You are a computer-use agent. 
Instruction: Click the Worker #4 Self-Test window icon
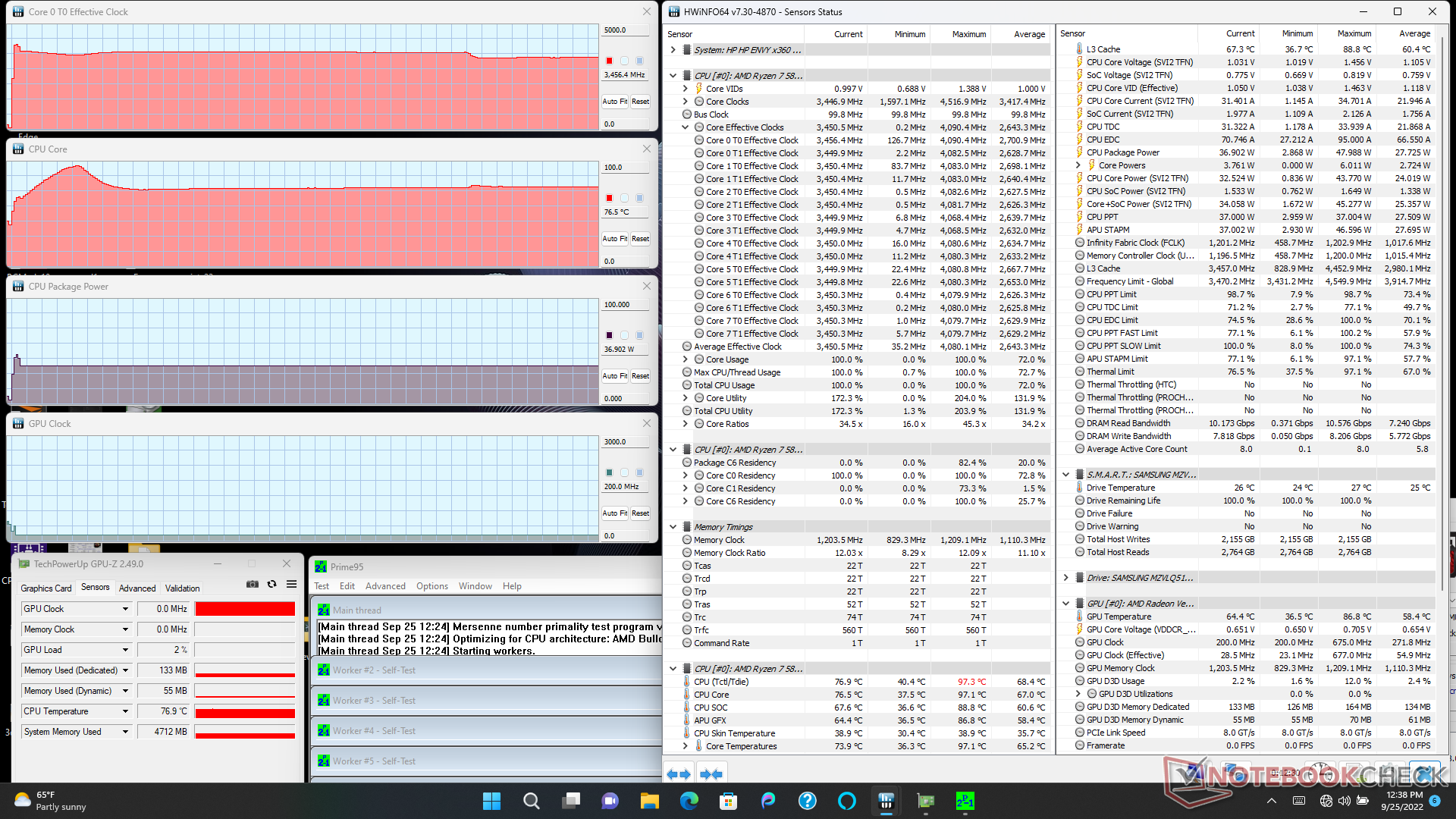click(x=324, y=731)
